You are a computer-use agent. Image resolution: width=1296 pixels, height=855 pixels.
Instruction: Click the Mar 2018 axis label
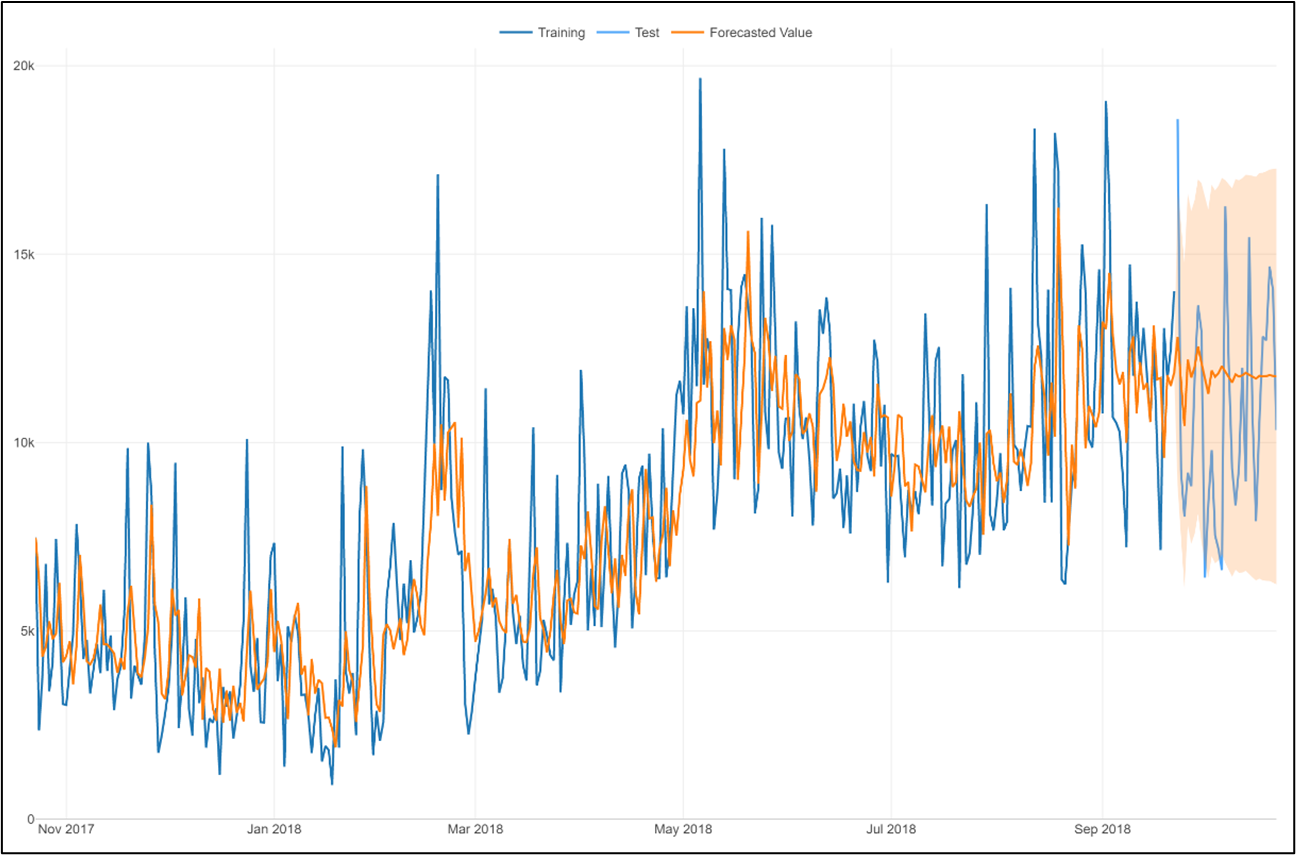(x=479, y=829)
